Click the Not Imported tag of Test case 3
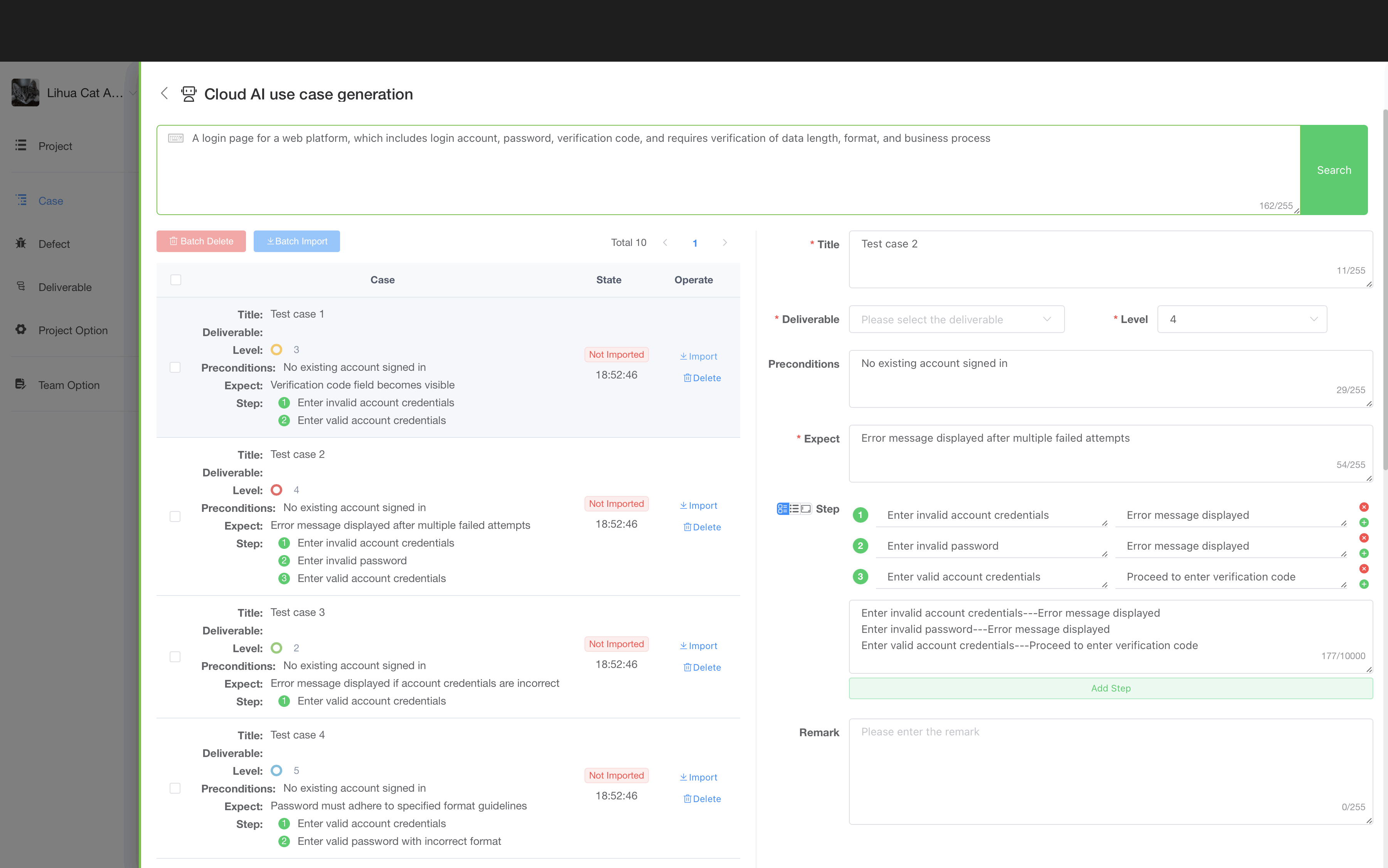The height and width of the screenshot is (868, 1388). [616, 644]
